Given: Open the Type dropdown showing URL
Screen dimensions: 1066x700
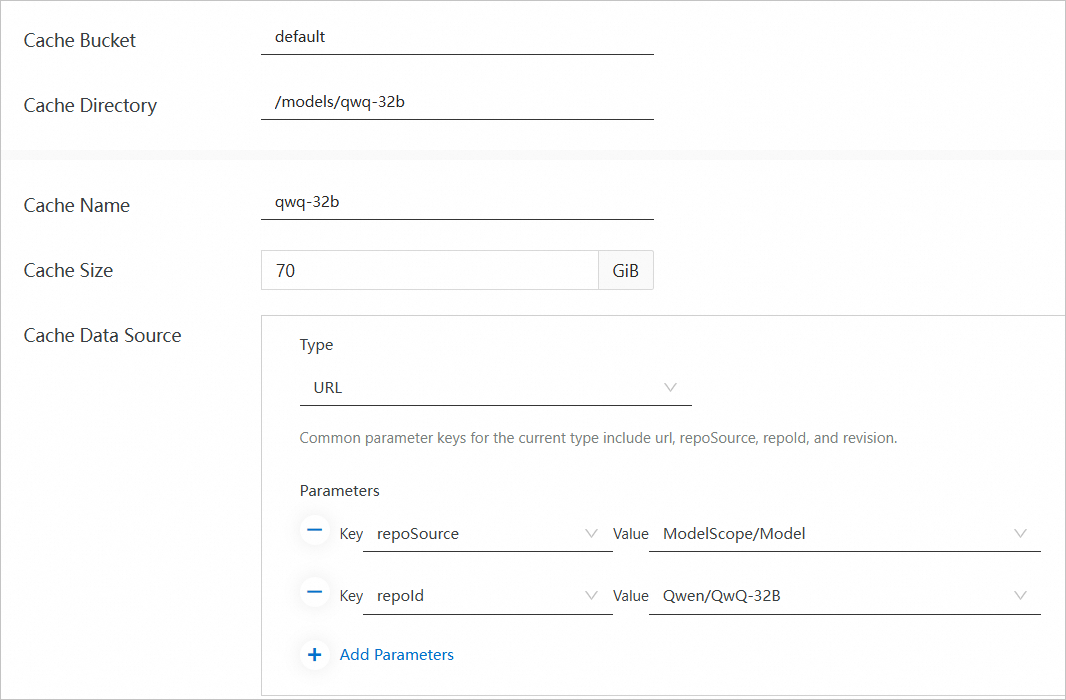Looking at the screenshot, I should tap(495, 388).
